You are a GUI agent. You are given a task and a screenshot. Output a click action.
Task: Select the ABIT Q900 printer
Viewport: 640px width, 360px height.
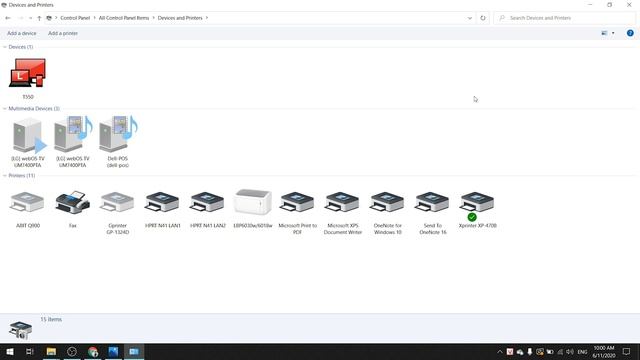pos(27,202)
